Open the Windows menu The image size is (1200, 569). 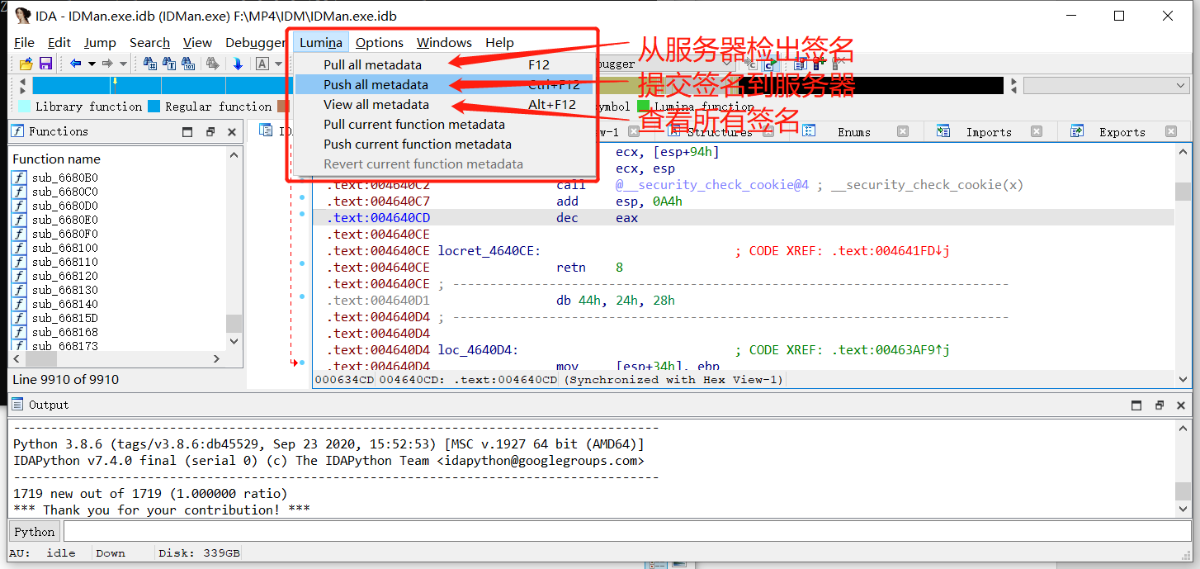coord(444,42)
